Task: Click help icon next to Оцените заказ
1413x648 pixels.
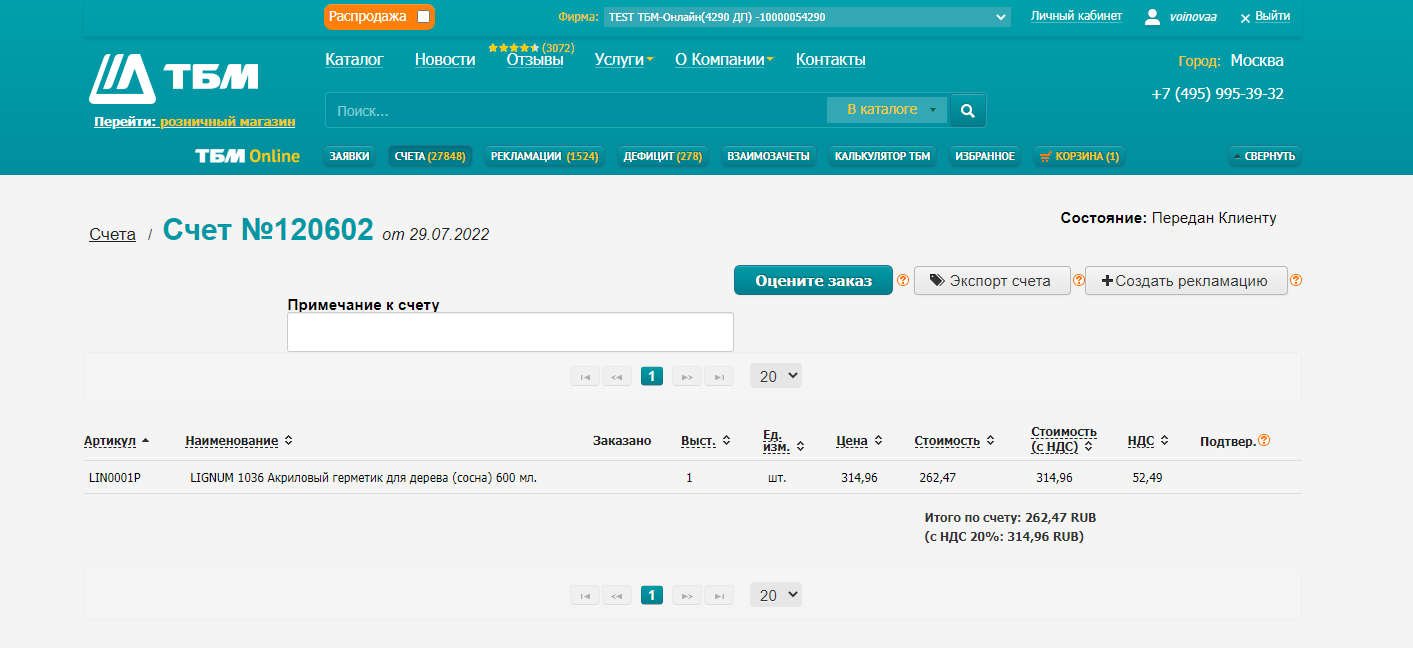Action: pos(903,281)
